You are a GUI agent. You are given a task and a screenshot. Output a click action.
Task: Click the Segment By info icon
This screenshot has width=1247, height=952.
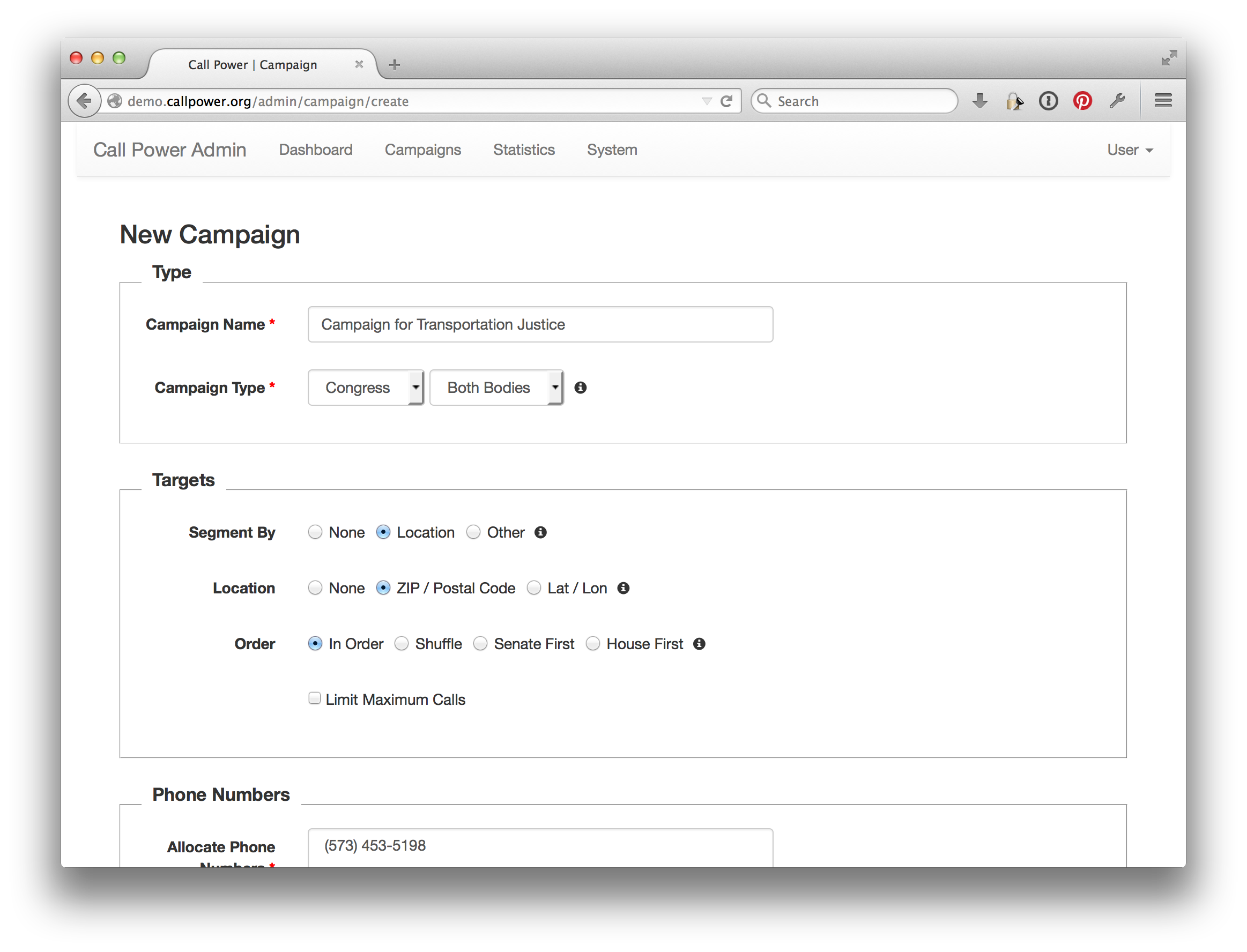point(541,533)
